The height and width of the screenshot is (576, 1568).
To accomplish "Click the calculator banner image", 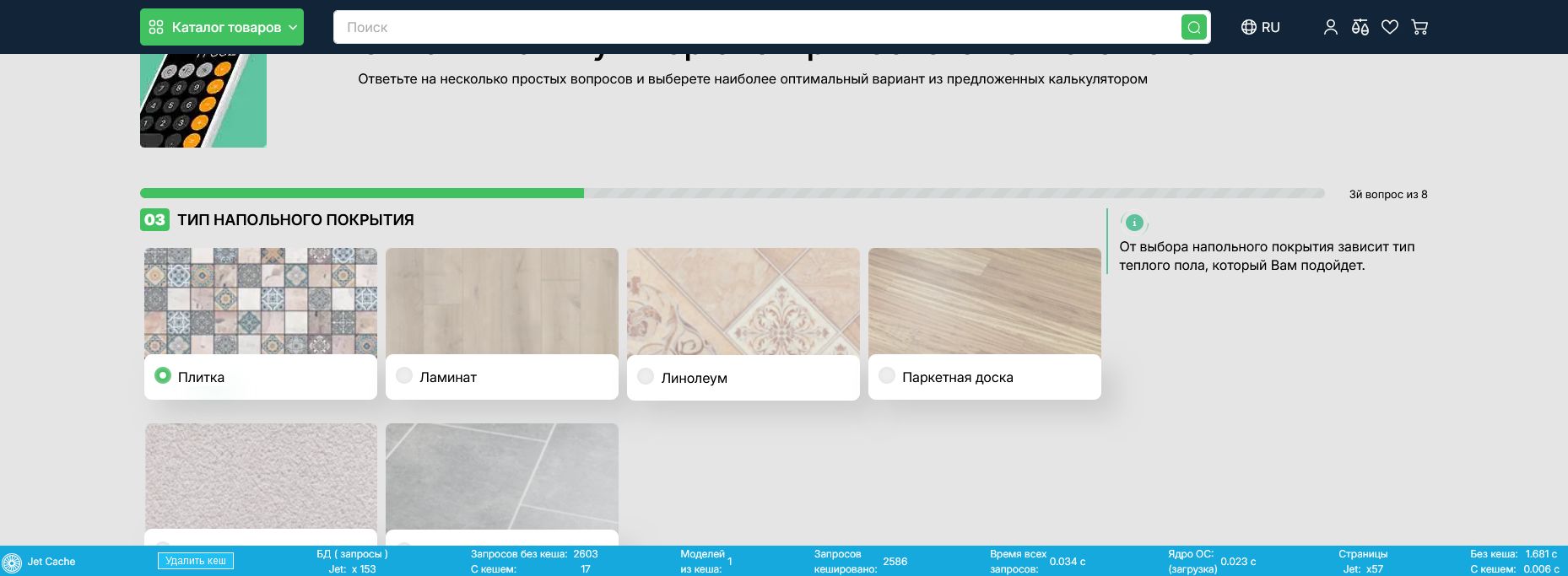I will click(203, 100).
